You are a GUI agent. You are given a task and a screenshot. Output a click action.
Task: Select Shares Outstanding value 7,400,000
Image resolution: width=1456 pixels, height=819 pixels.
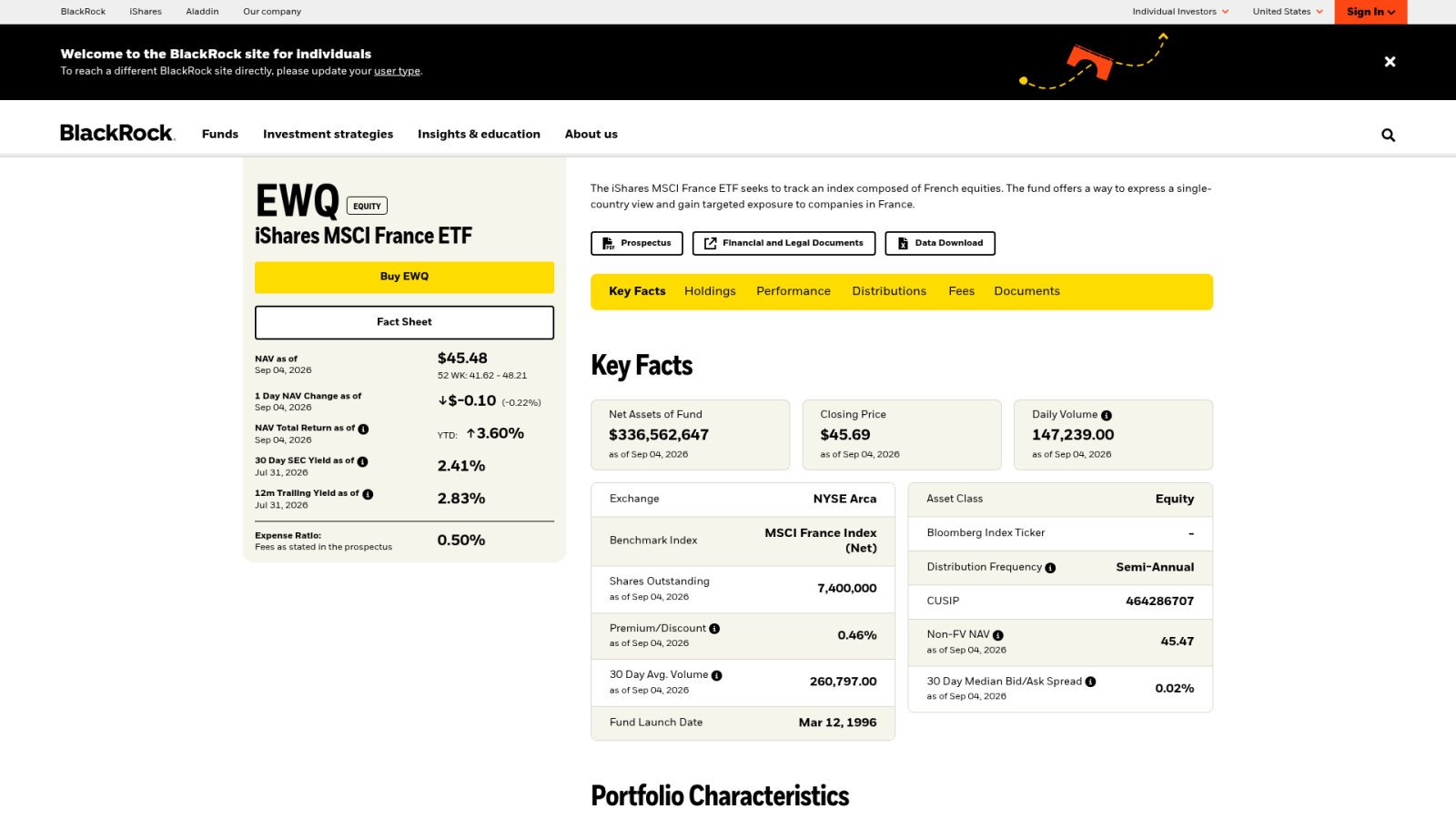click(x=847, y=589)
